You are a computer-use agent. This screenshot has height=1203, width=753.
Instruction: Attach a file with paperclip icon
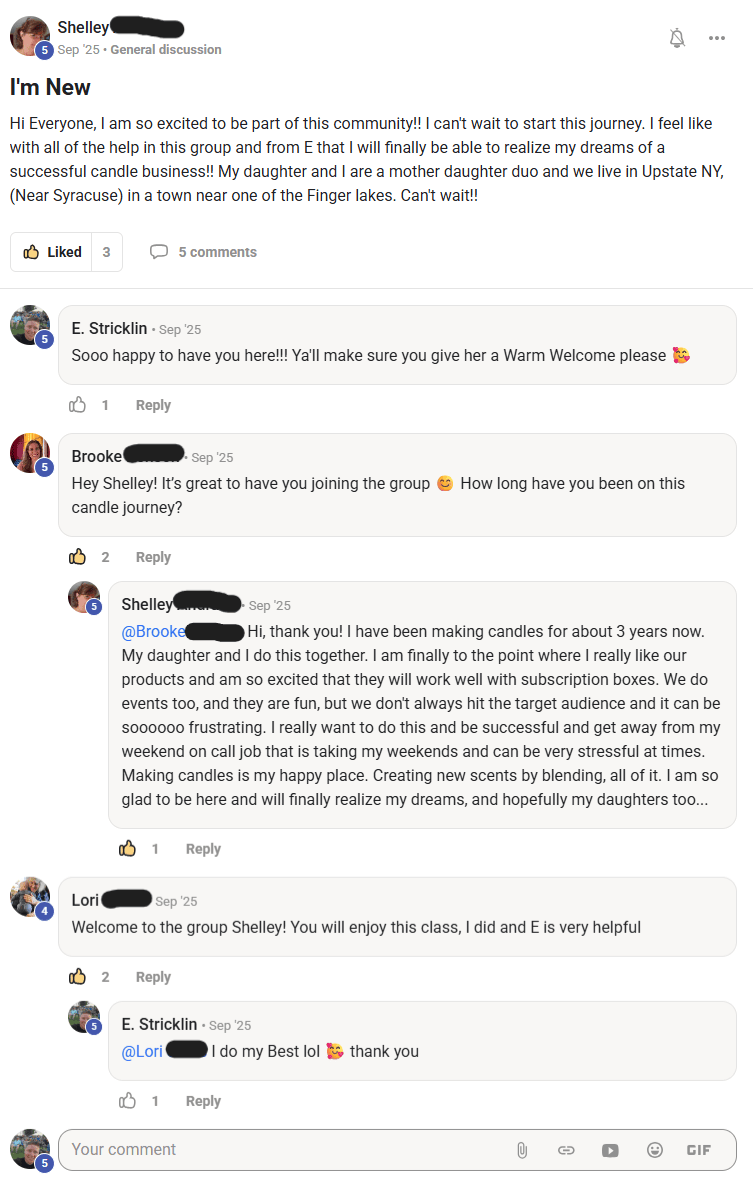(522, 1150)
